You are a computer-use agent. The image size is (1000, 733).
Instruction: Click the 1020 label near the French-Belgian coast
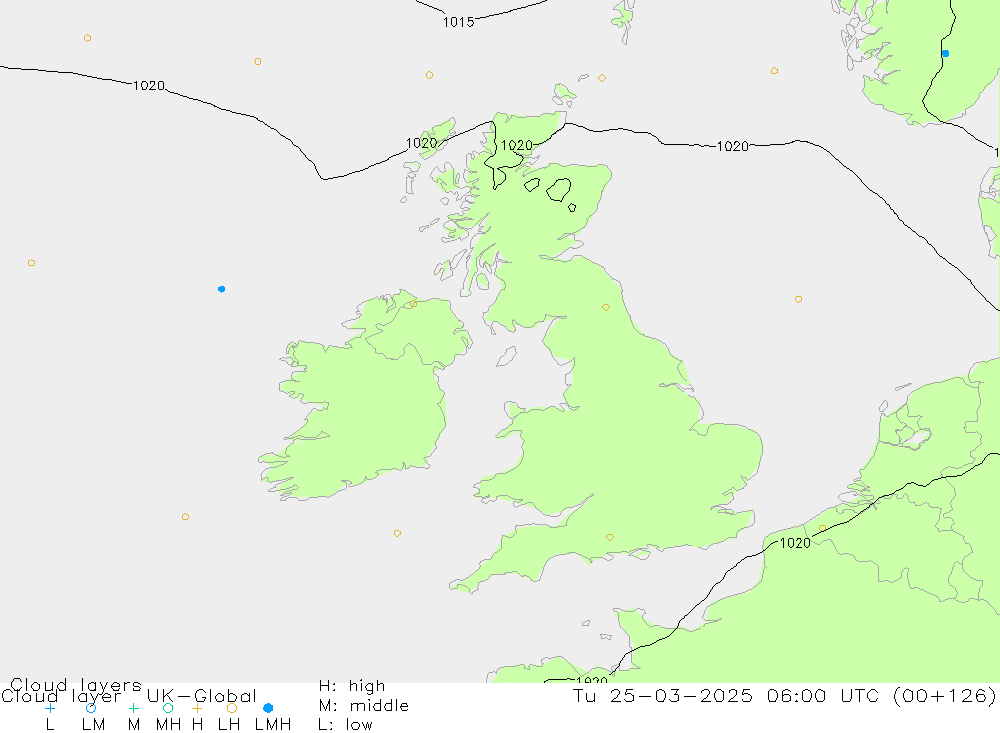[x=795, y=543]
